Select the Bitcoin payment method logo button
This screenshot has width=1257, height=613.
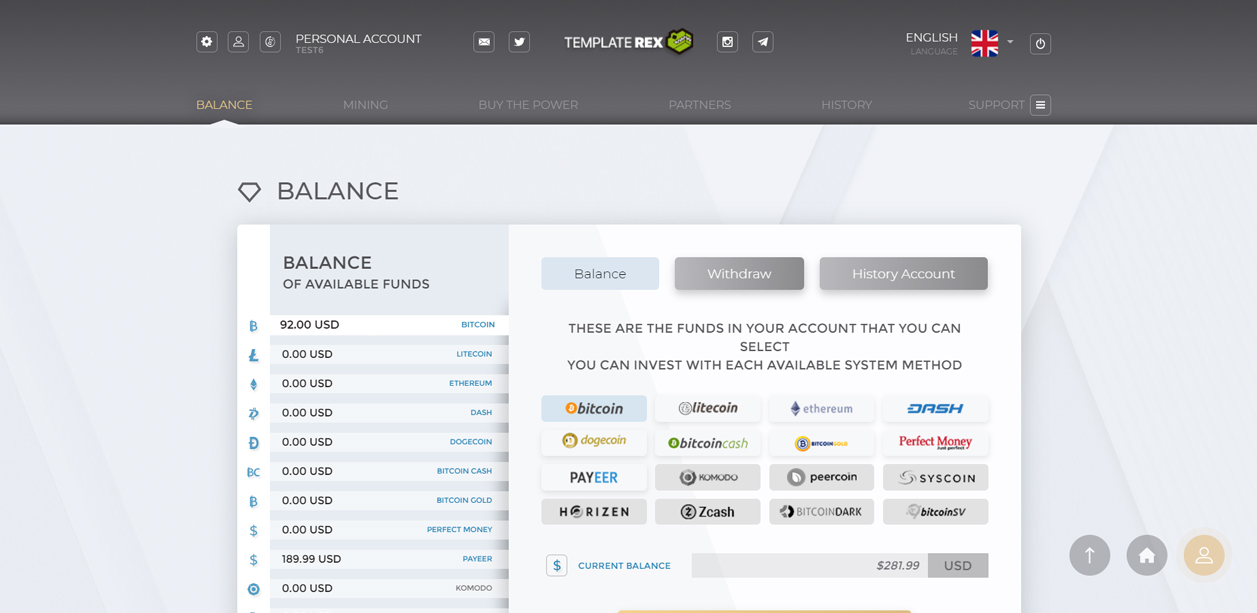pyautogui.click(x=594, y=408)
